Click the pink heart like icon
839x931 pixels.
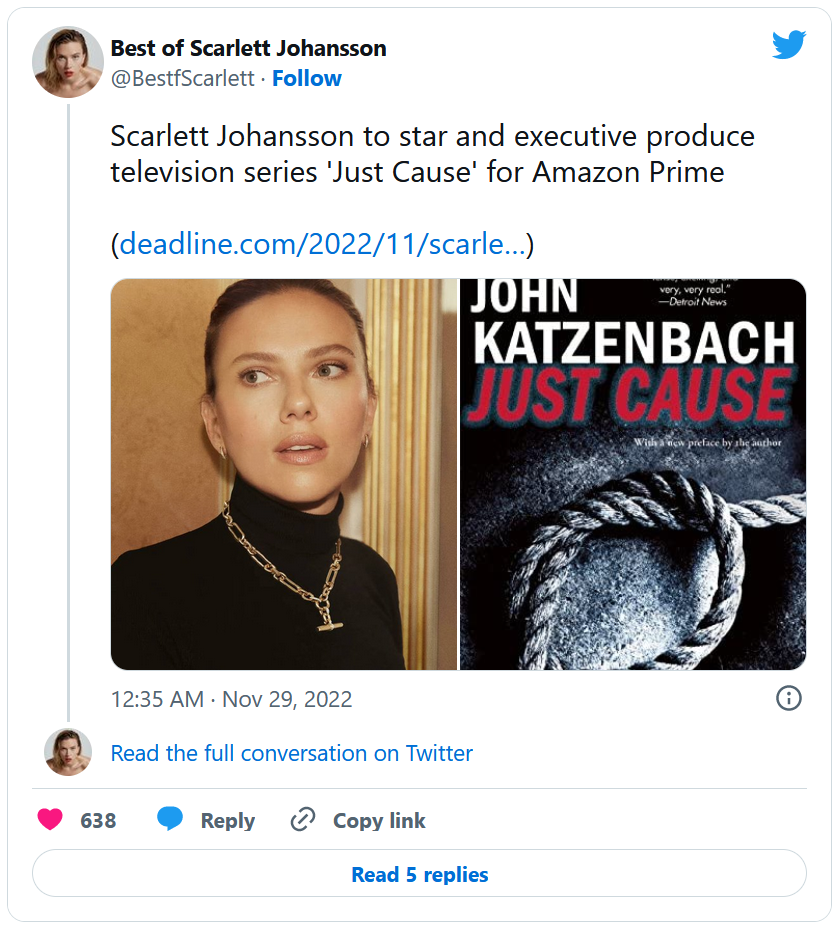point(50,820)
